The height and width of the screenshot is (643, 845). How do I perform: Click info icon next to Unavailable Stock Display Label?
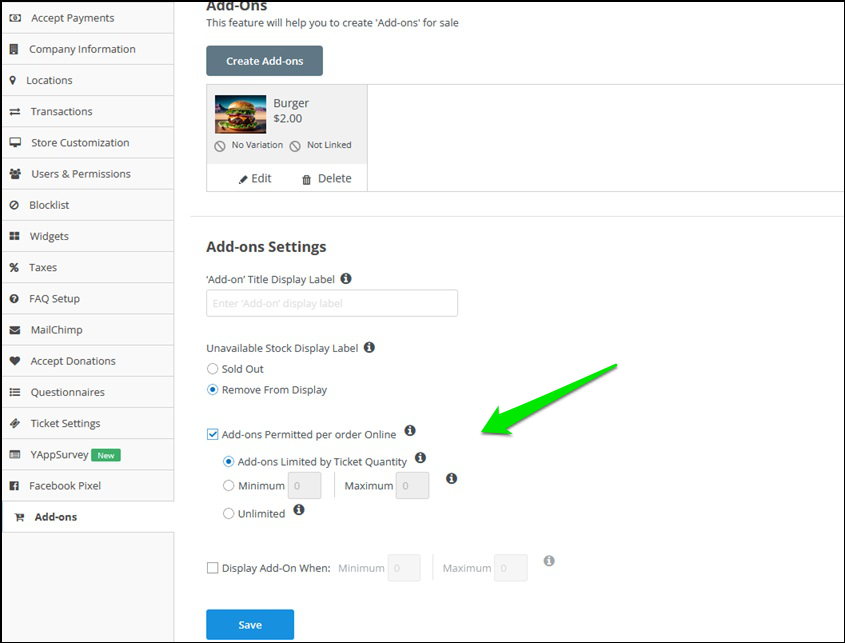pyautogui.click(x=369, y=348)
